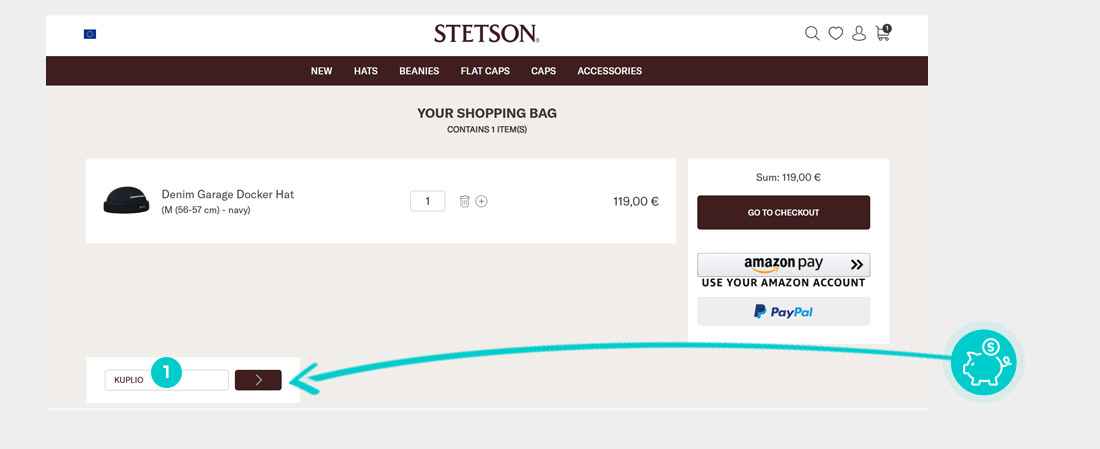
Task: Pay with the Amazon Pay button
Action: click(x=783, y=265)
